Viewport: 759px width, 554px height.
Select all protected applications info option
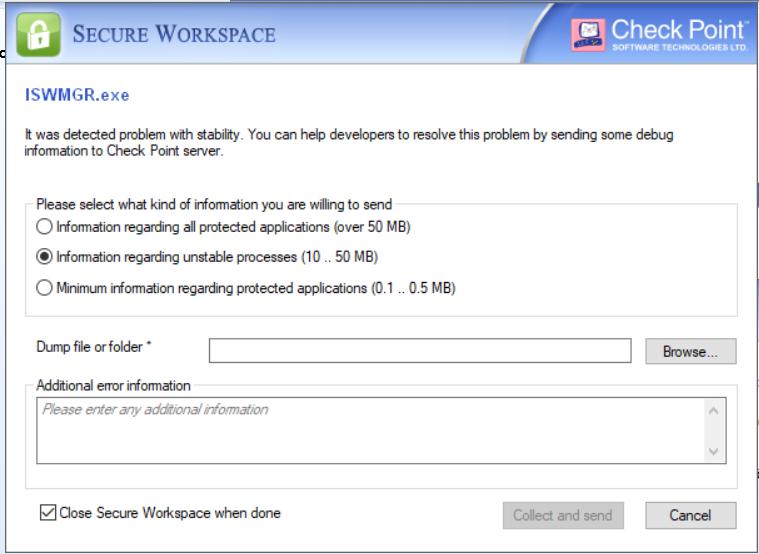44,226
